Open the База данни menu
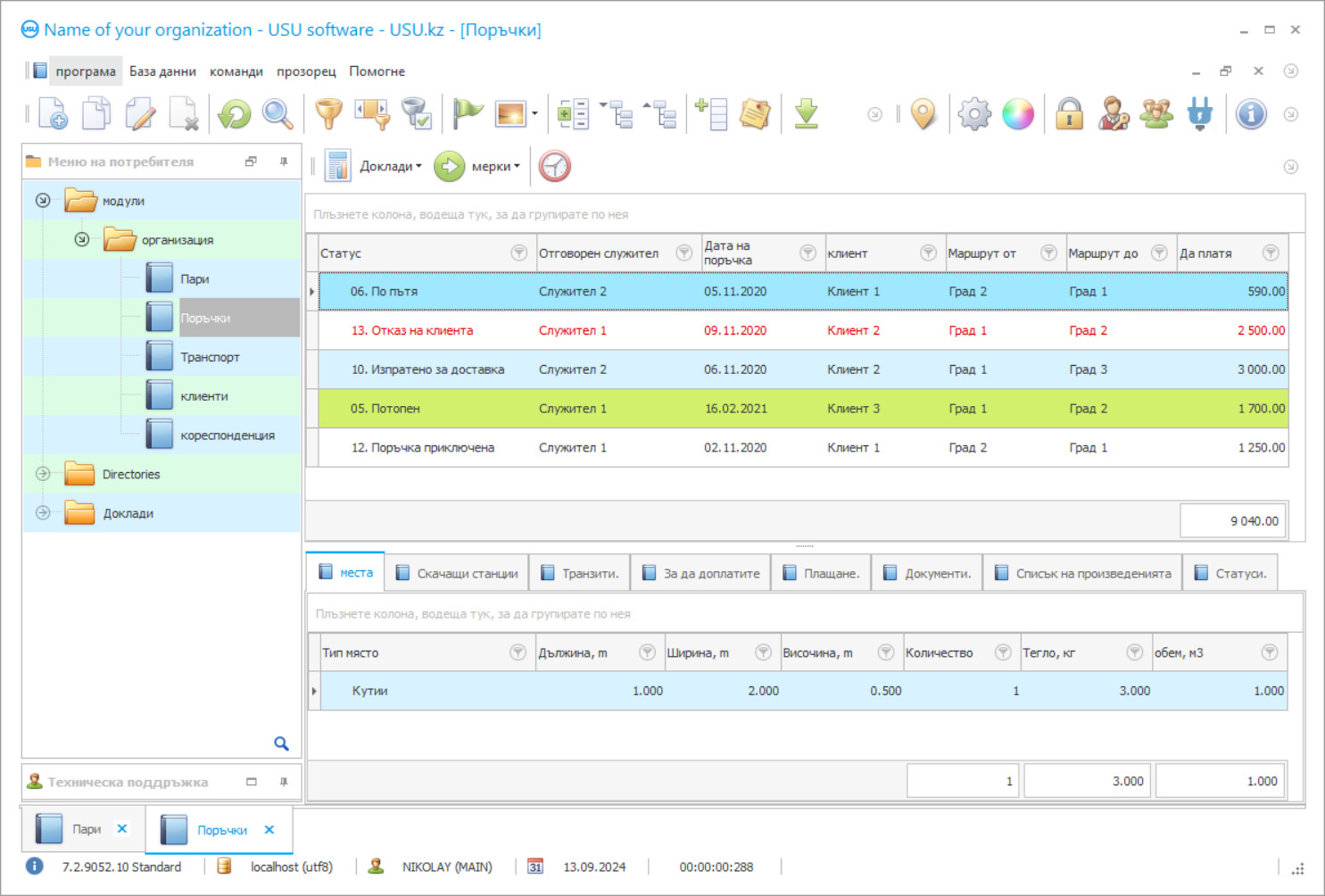Image resolution: width=1325 pixels, height=896 pixels. tap(162, 71)
